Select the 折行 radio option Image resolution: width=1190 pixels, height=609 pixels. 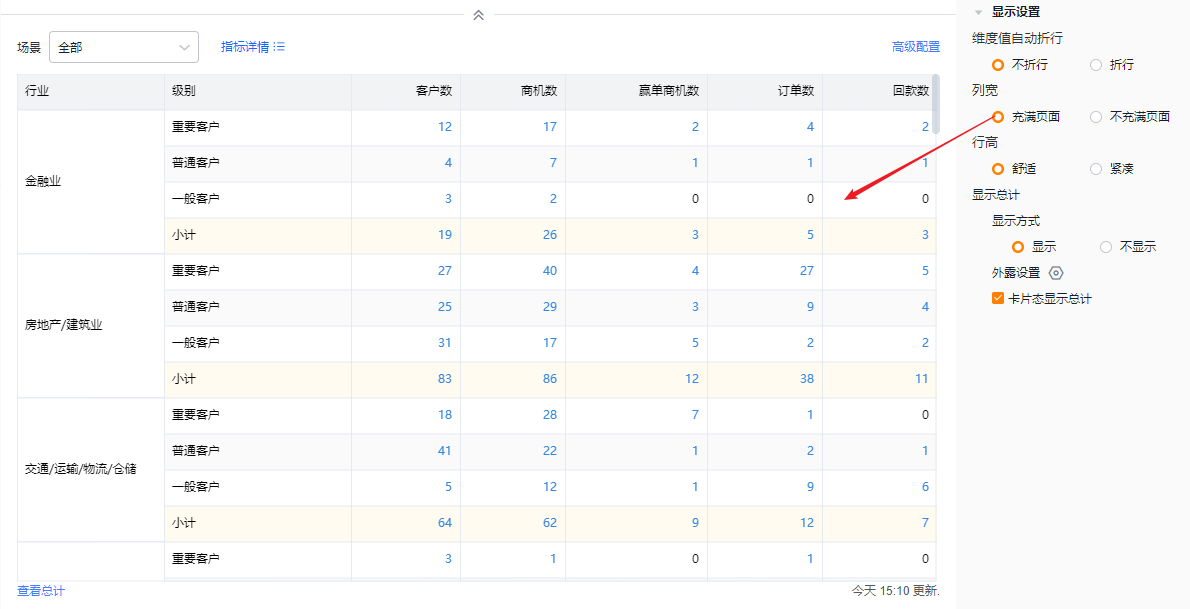(1096, 65)
